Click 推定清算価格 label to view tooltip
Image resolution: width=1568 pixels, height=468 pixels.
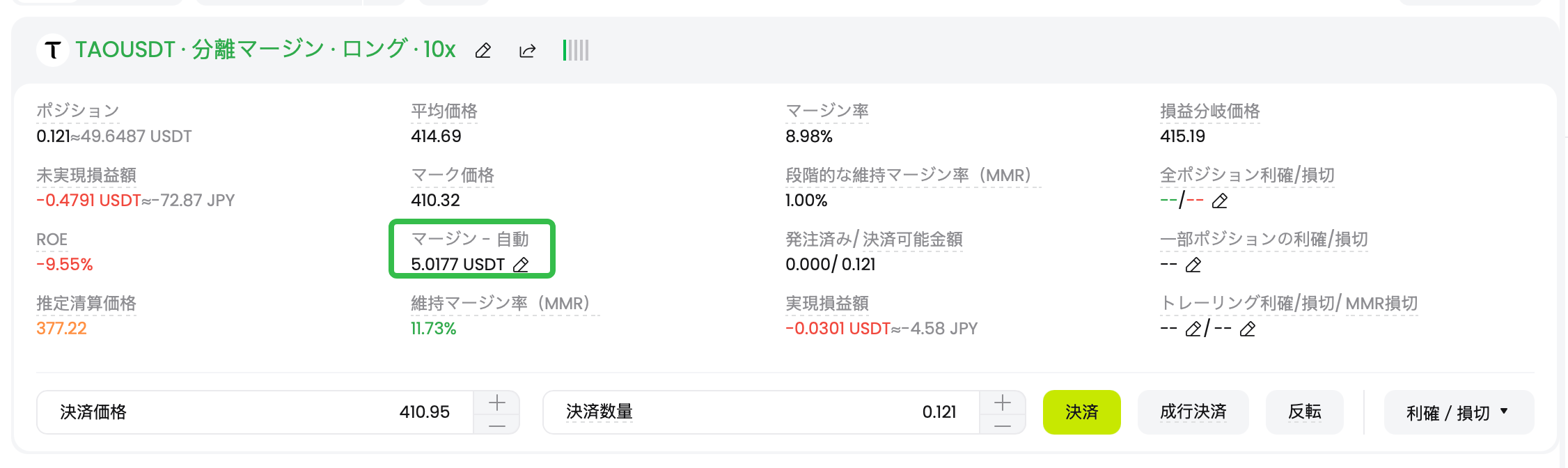[x=86, y=304]
